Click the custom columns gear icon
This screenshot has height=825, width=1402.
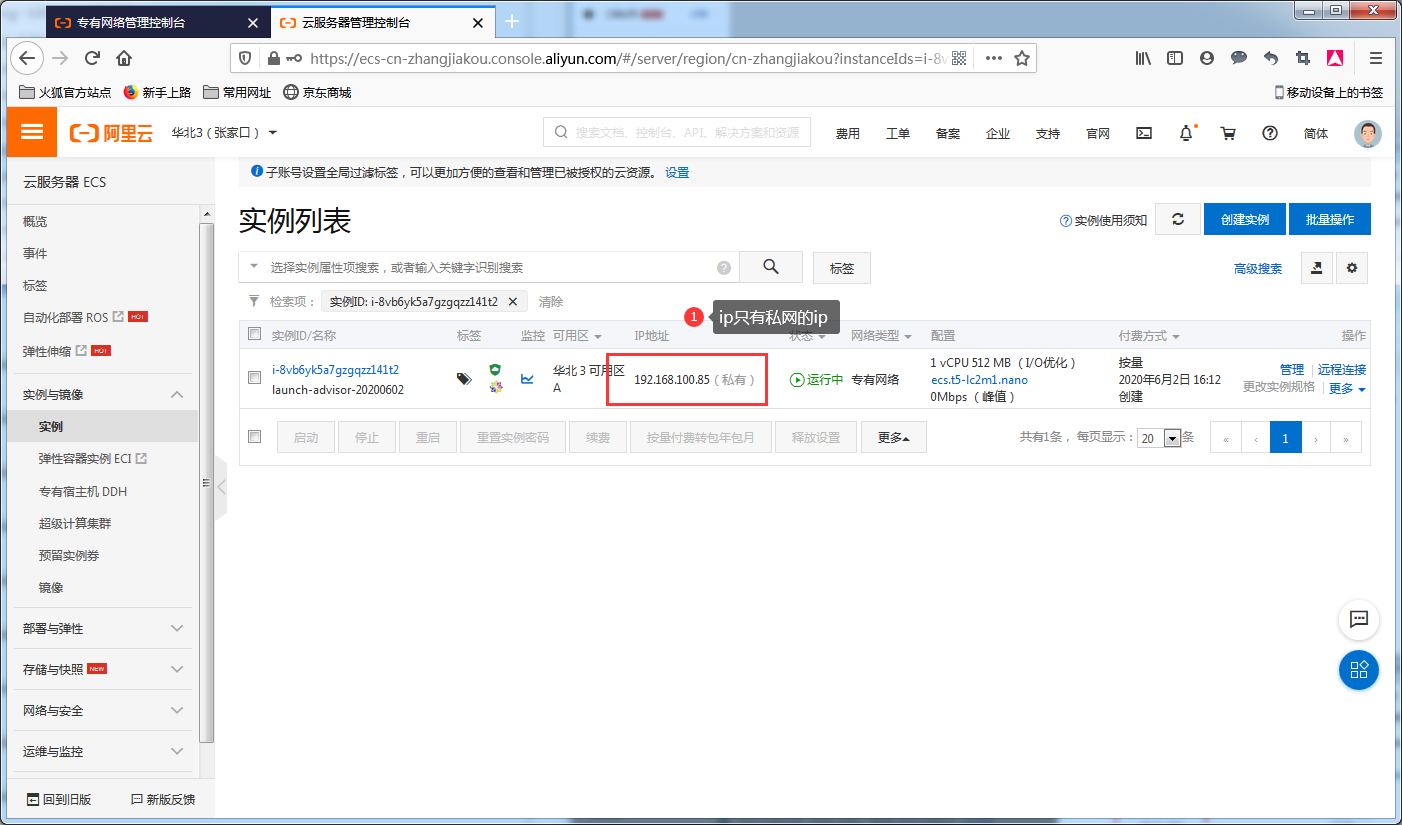pyautogui.click(x=1351, y=268)
